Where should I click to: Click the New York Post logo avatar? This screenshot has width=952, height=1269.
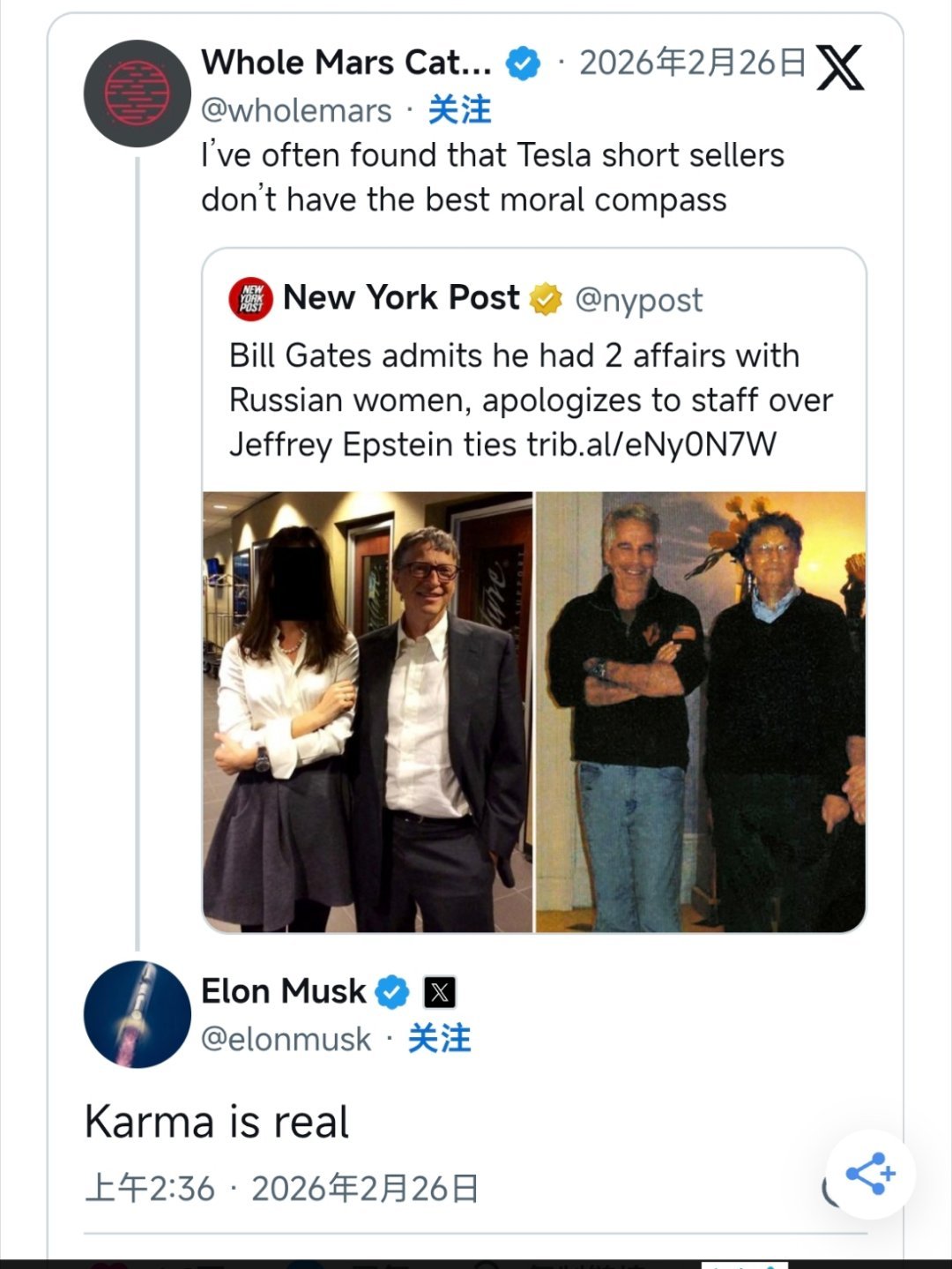250,299
